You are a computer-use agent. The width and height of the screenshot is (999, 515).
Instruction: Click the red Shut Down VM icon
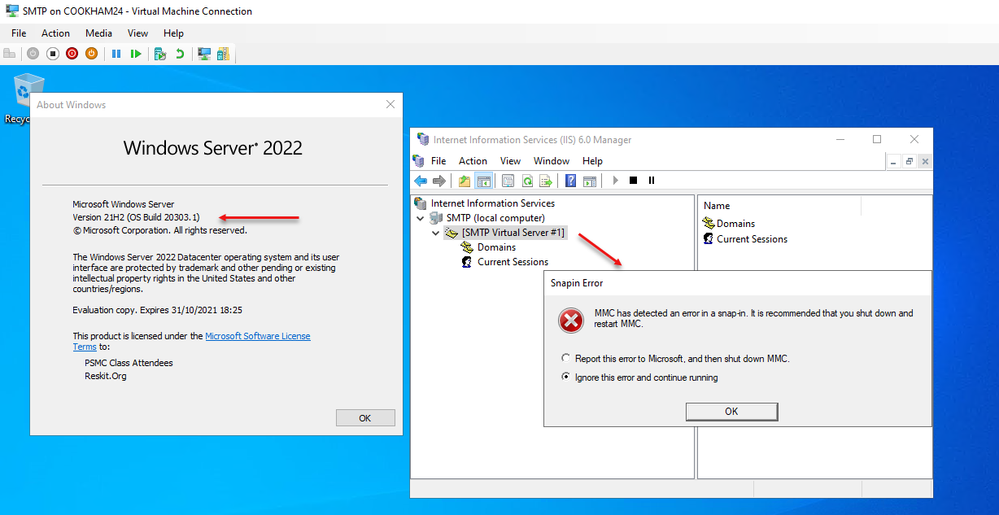point(72,54)
